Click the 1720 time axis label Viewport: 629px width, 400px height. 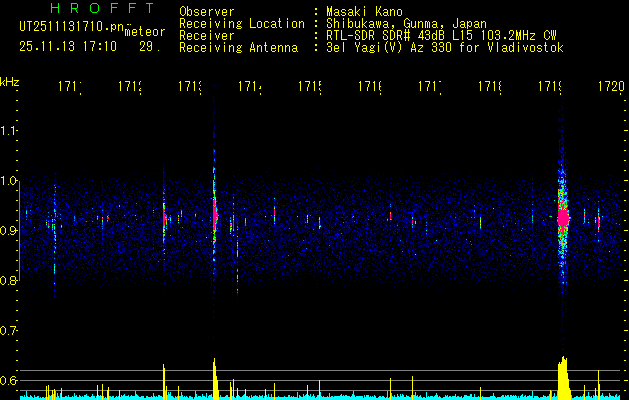(x=611, y=86)
